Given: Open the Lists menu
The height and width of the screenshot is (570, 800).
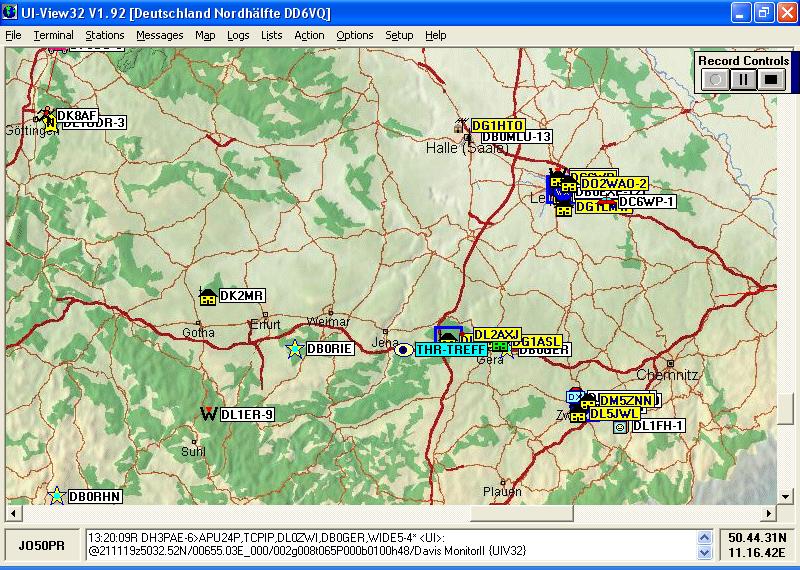Looking at the screenshot, I should click(x=271, y=35).
